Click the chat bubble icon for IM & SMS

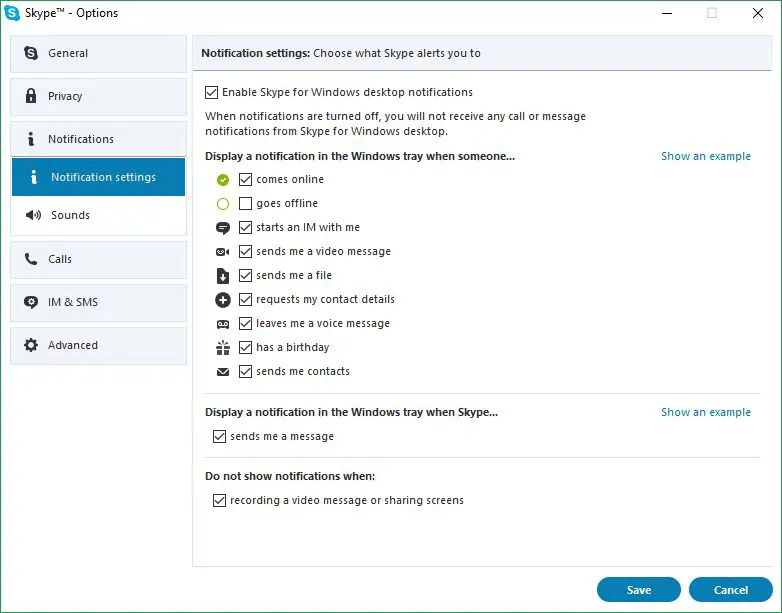(31, 302)
